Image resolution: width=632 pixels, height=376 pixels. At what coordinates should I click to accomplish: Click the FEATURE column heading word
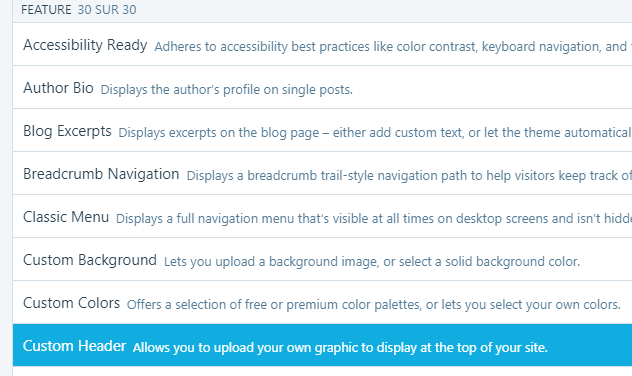pos(46,10)
